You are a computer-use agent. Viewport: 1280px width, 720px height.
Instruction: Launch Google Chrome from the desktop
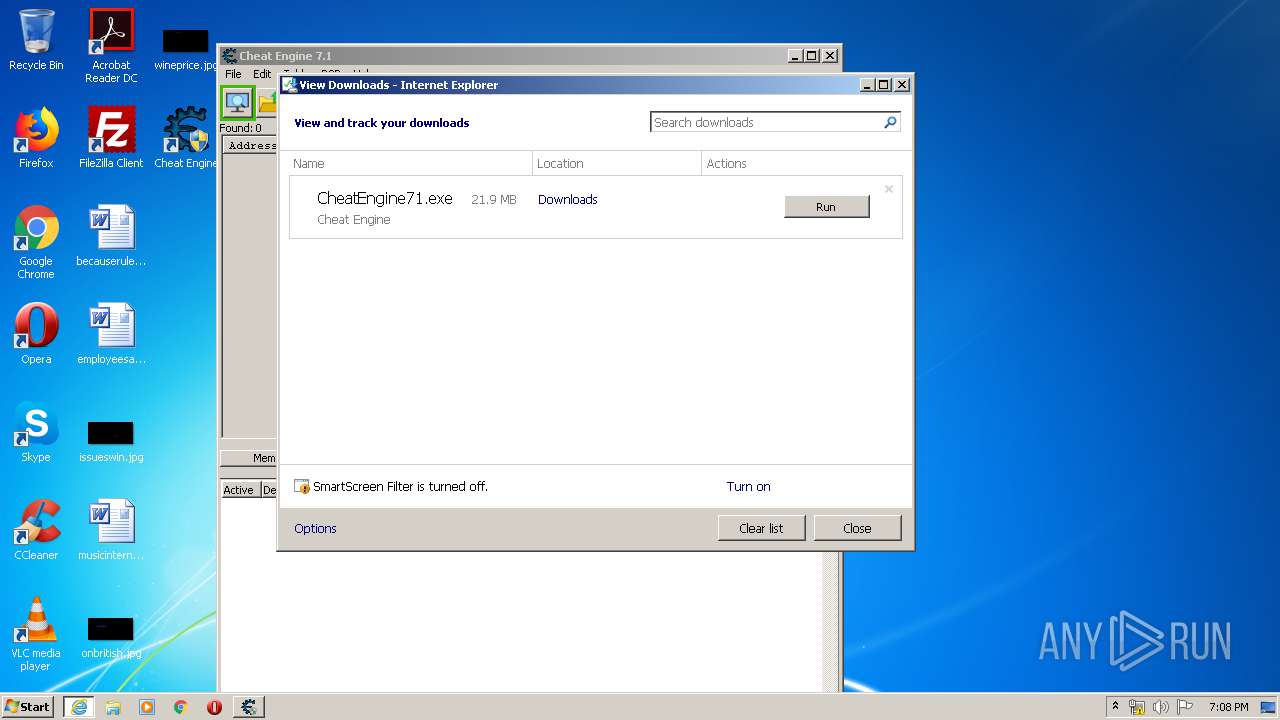tap(36, 242)
